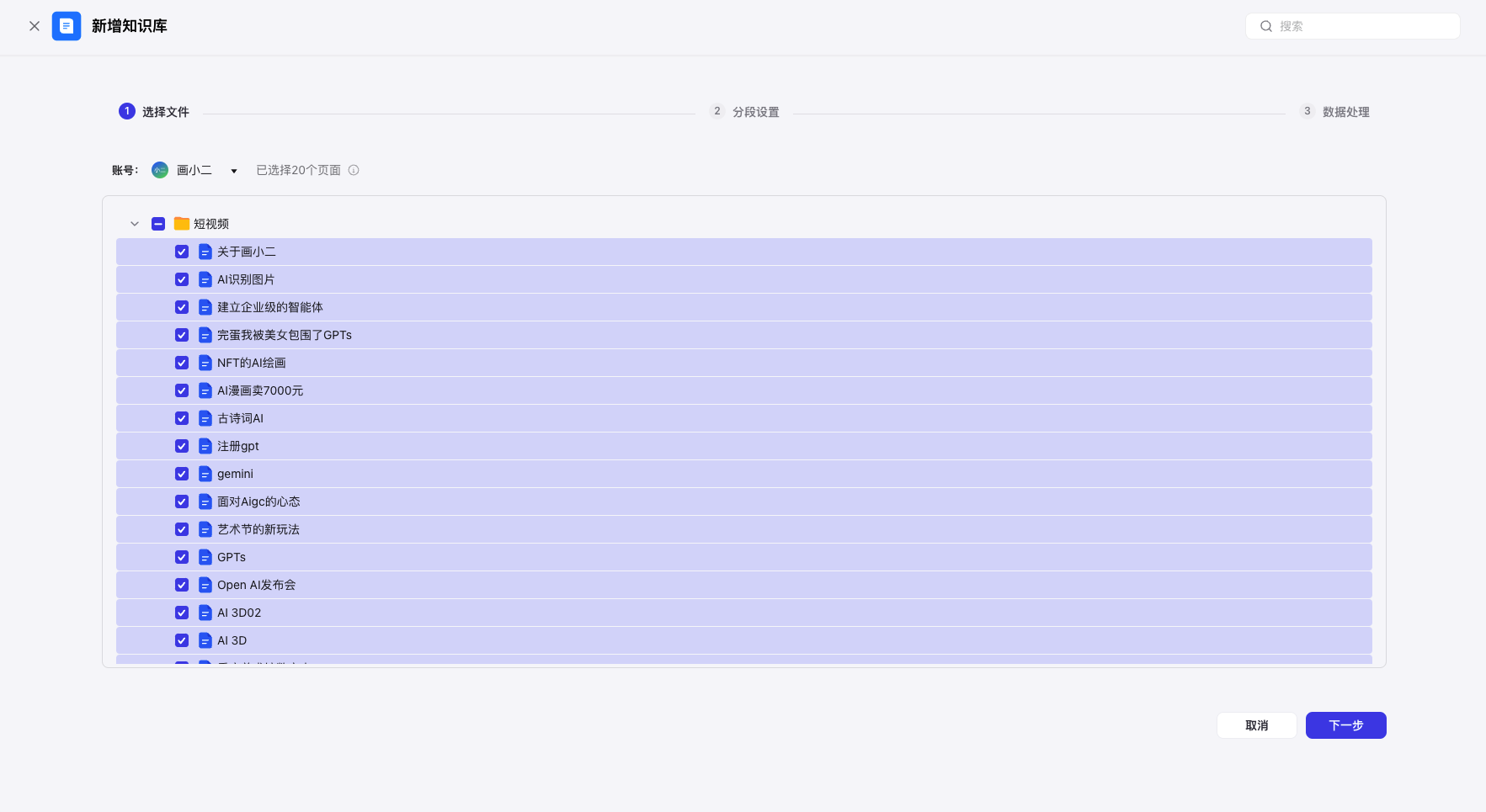Select the 建立企业级的智能体 page name
The image size is (1486, 812).
coord(270,307)
